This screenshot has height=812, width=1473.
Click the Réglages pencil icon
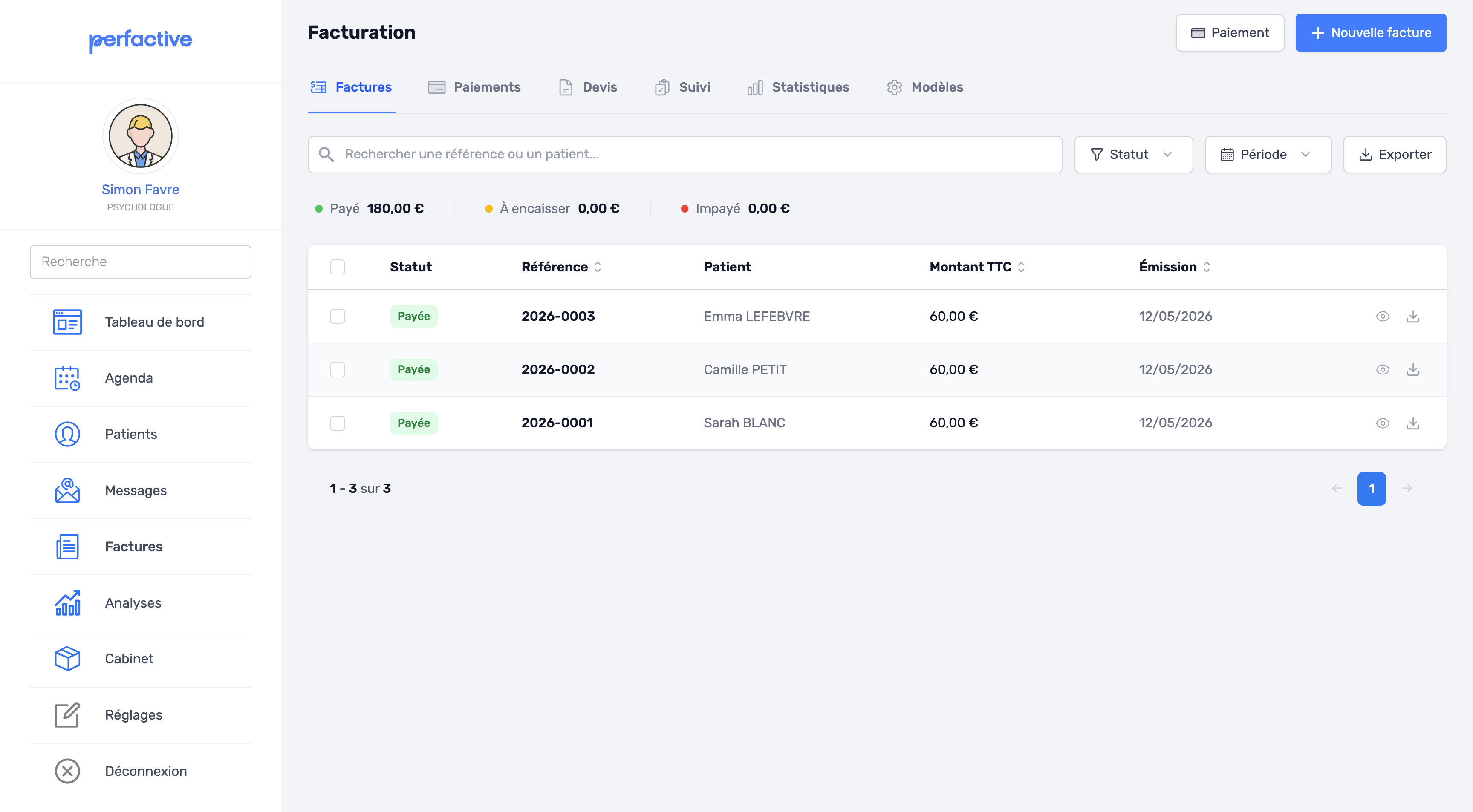67,715
